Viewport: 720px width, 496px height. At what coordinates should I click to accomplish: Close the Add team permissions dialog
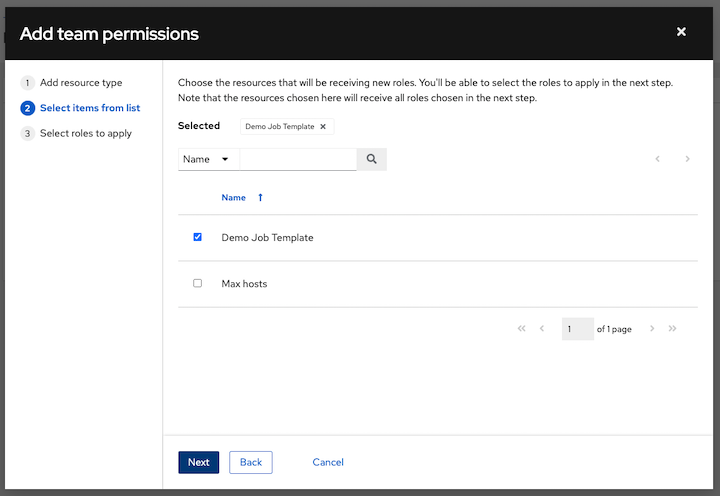pos(681,32)
